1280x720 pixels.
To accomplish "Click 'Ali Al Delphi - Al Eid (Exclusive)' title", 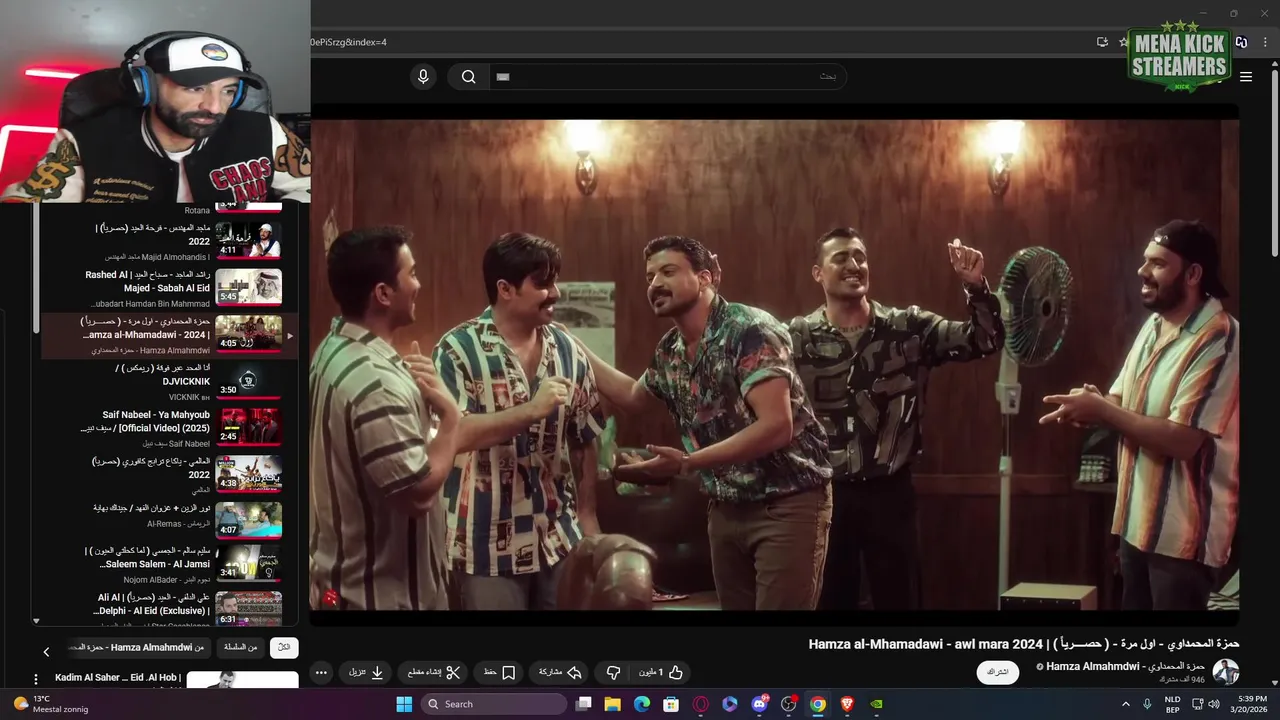I will coord(153,604).
